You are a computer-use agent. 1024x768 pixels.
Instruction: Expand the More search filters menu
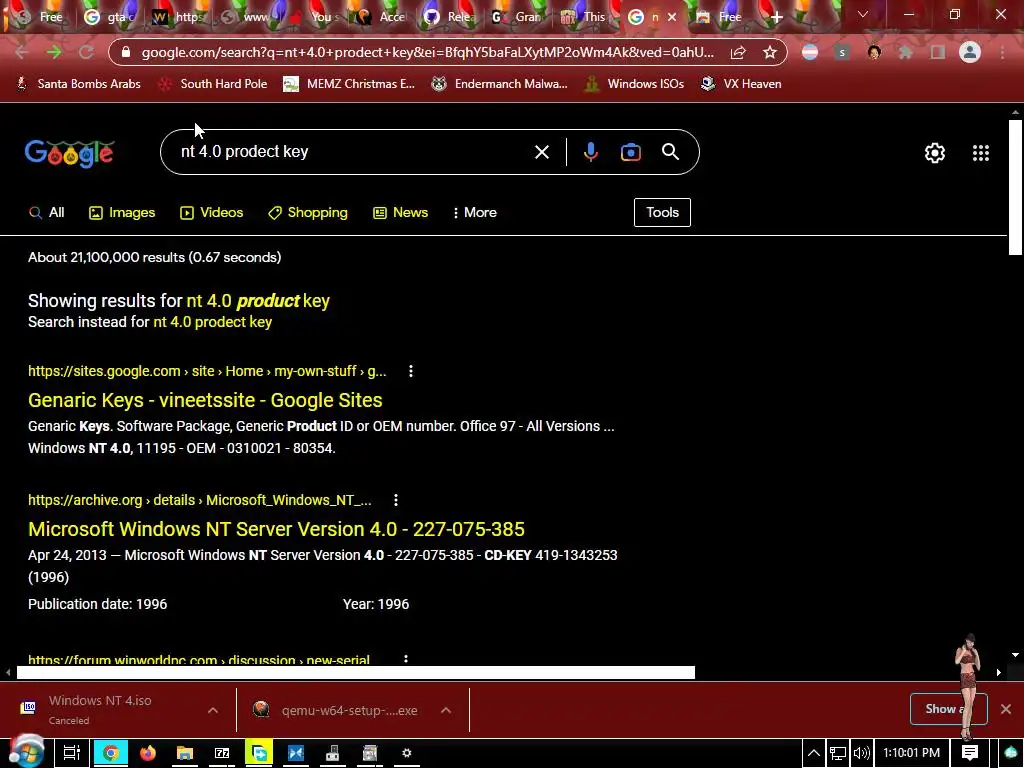click(x=475, y=212)
